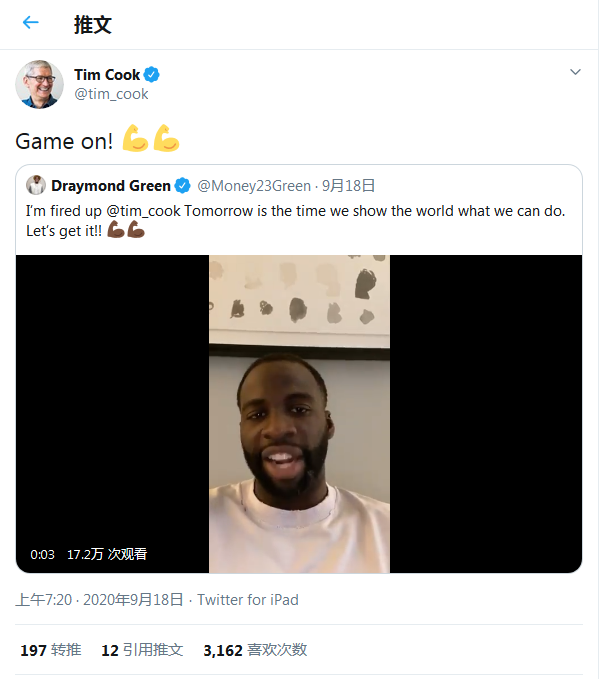Open Tim Cook's profile picture
Viewport: 600px width, 679px height.
click(39, 84)
